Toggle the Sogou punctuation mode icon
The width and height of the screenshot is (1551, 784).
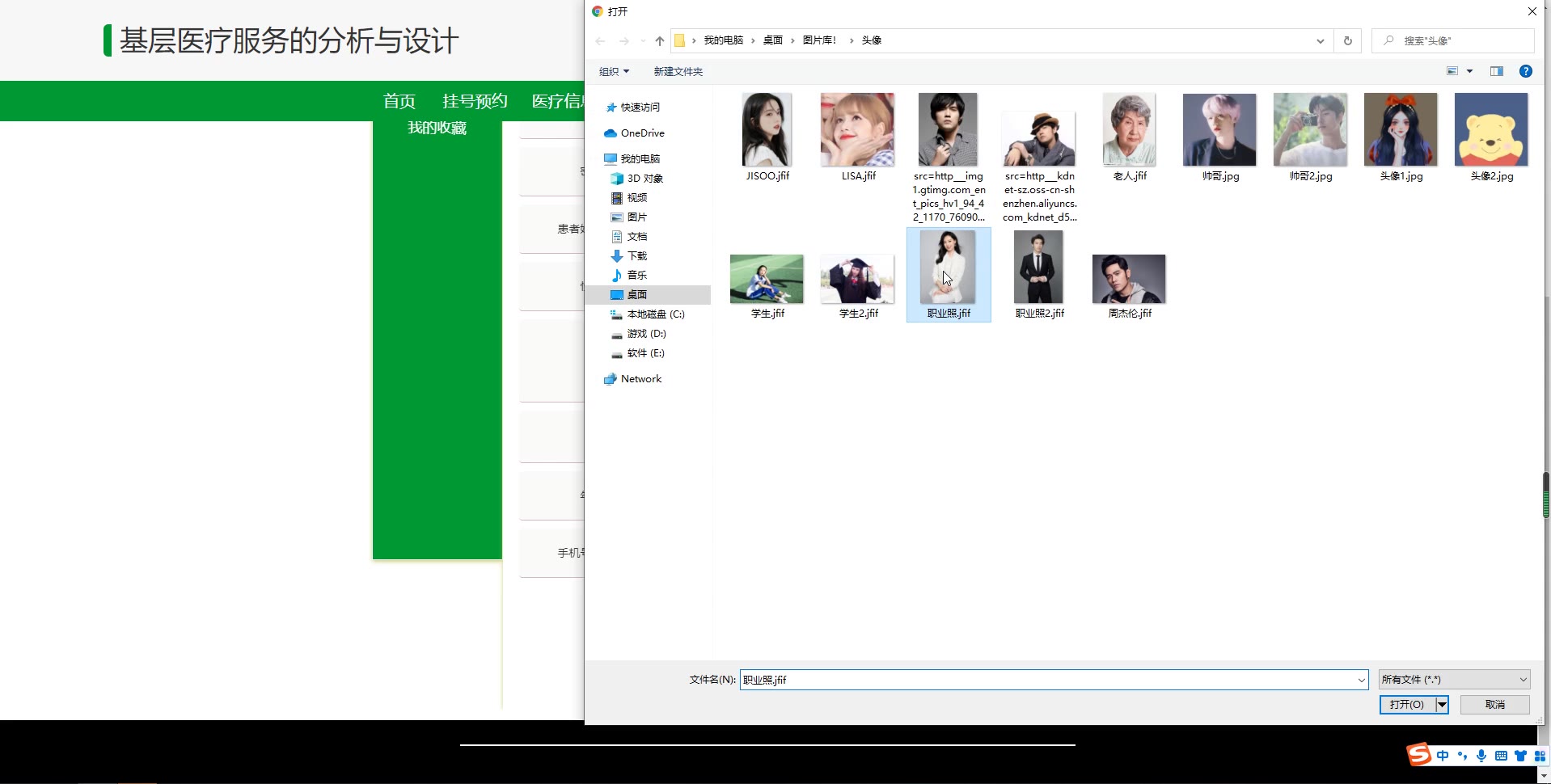1462,756
